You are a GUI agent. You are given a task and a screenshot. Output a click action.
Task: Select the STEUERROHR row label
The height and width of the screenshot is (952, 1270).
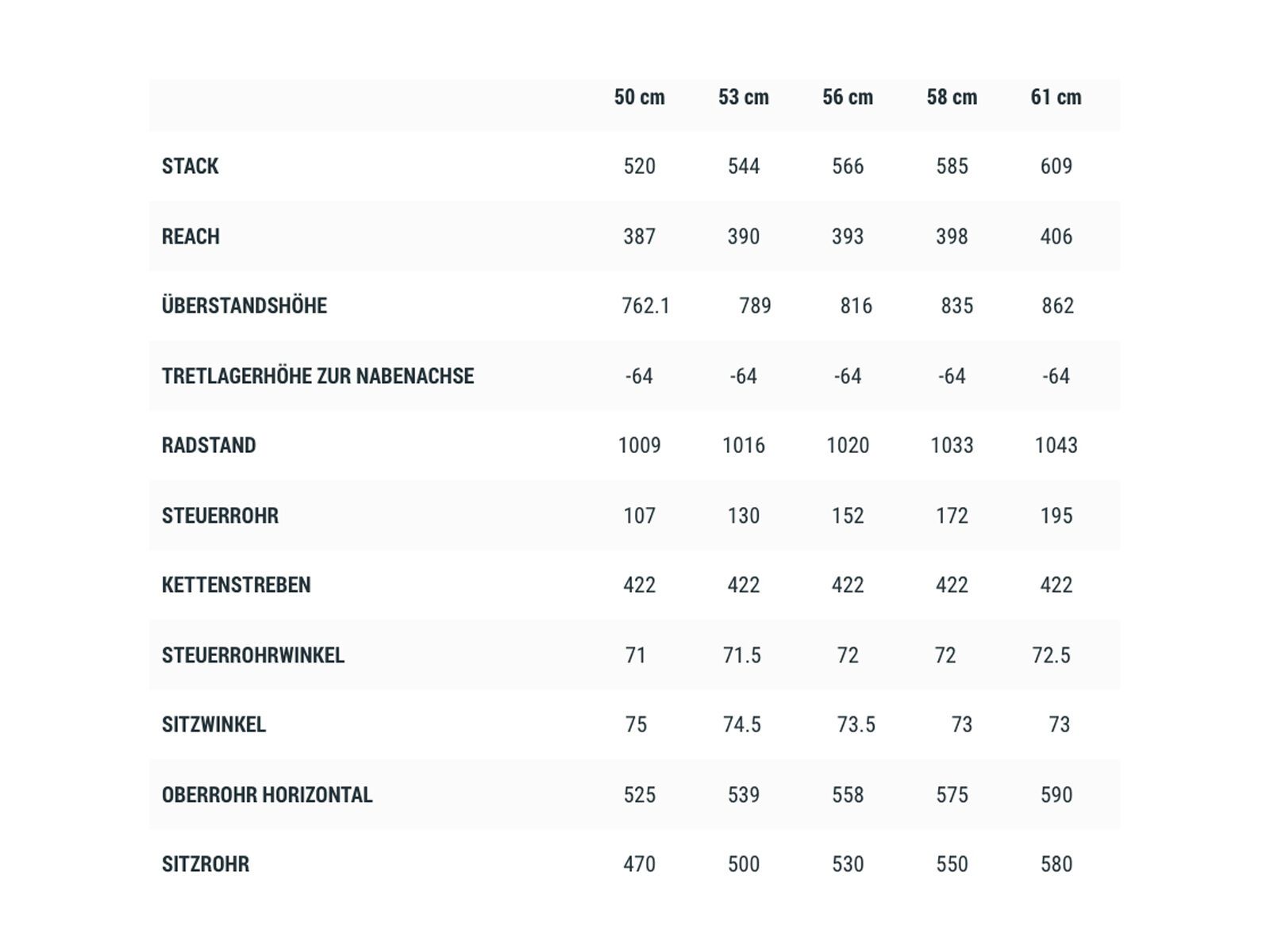[220, 516]
